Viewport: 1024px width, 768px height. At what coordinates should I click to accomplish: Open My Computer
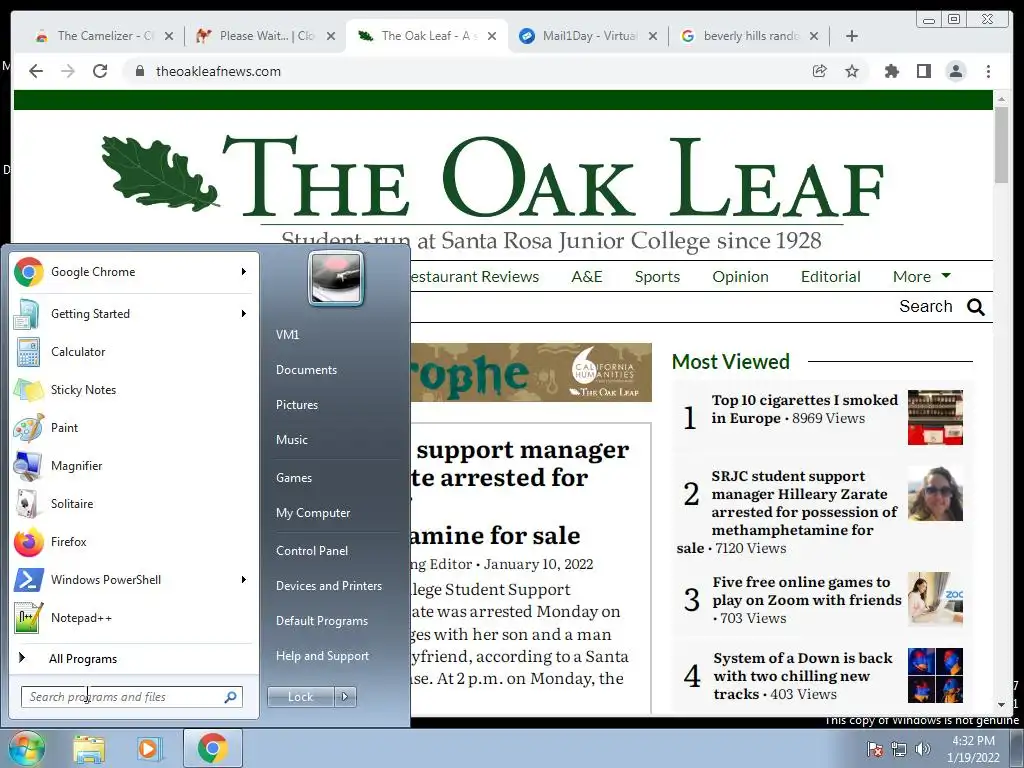313,513
